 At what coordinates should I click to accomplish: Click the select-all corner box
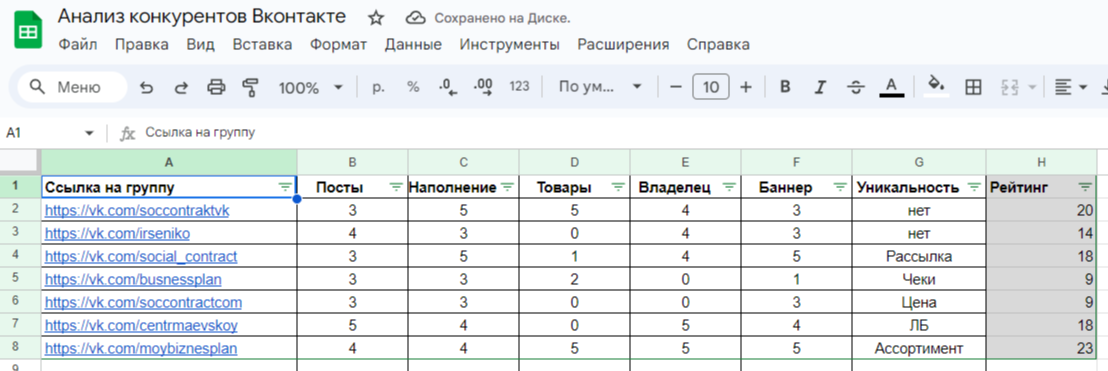pos(20,162)
